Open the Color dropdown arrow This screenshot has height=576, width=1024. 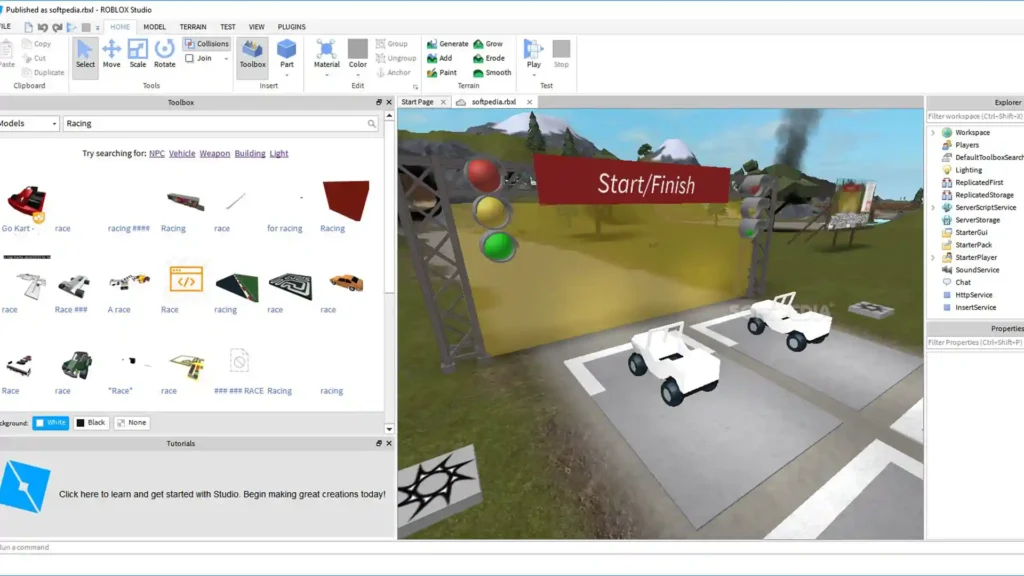click(x=358, y=74)
